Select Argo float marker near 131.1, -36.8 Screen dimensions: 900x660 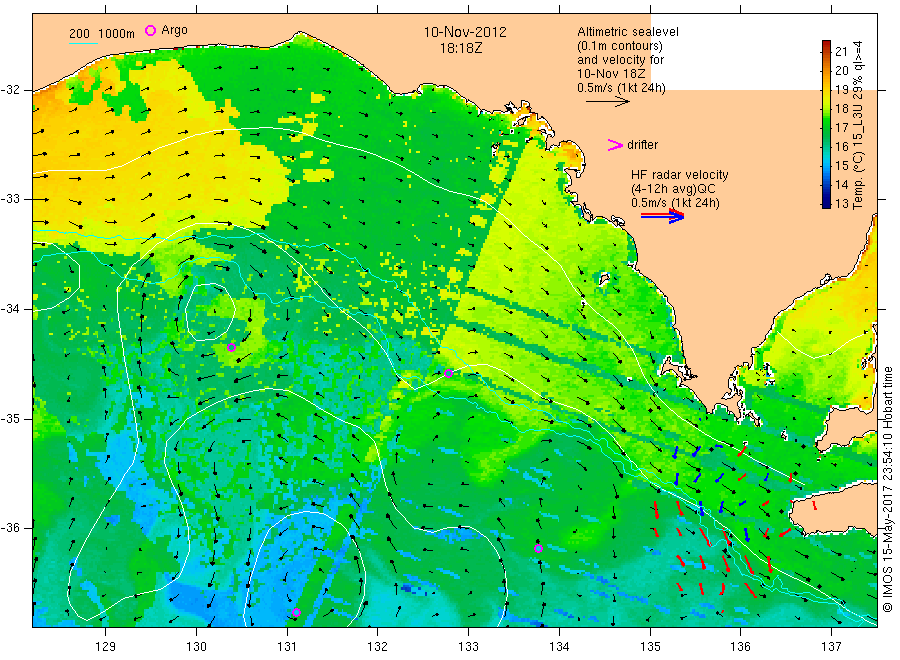296,612
